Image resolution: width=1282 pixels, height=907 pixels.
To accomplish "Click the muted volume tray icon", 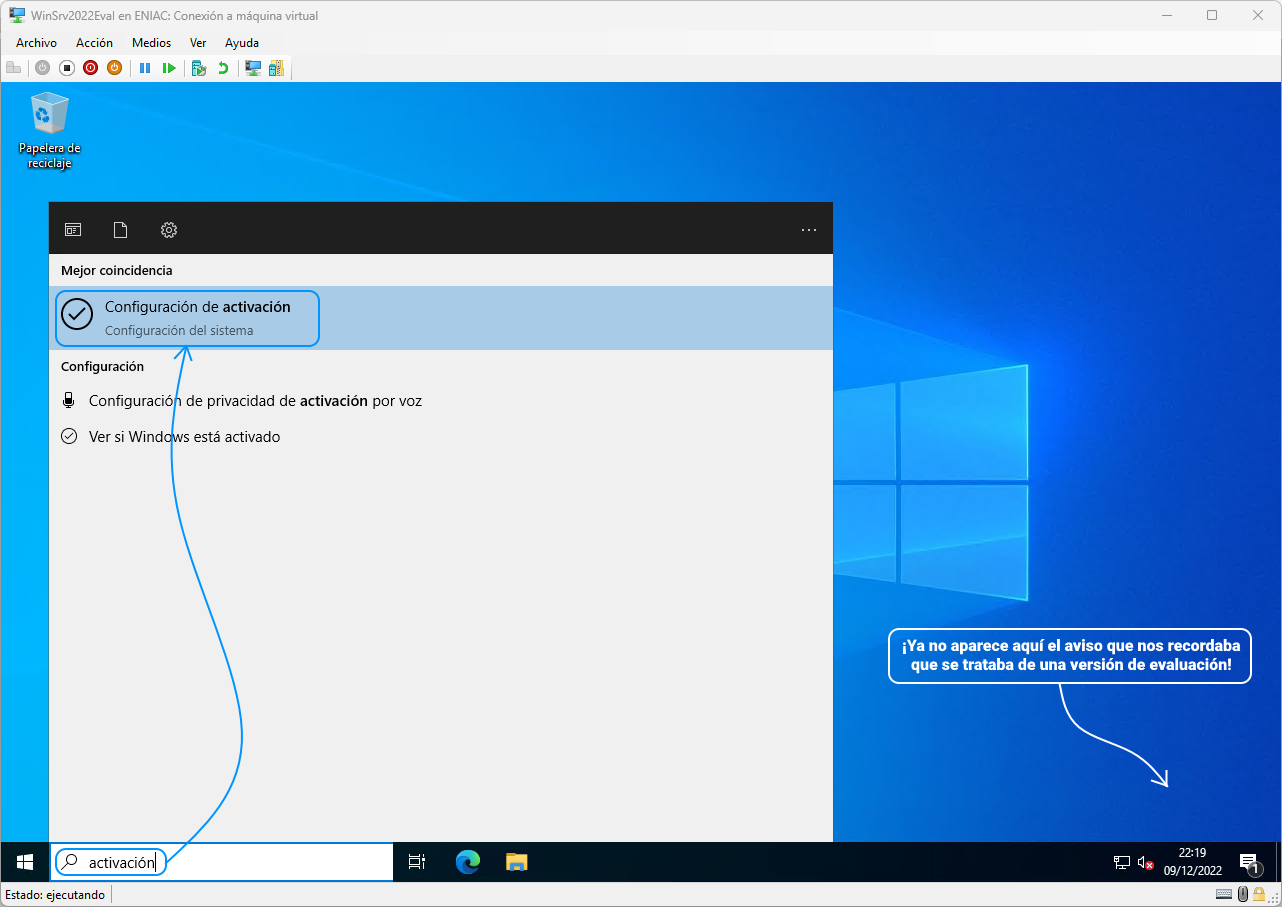I will [x=1146, y=862].
